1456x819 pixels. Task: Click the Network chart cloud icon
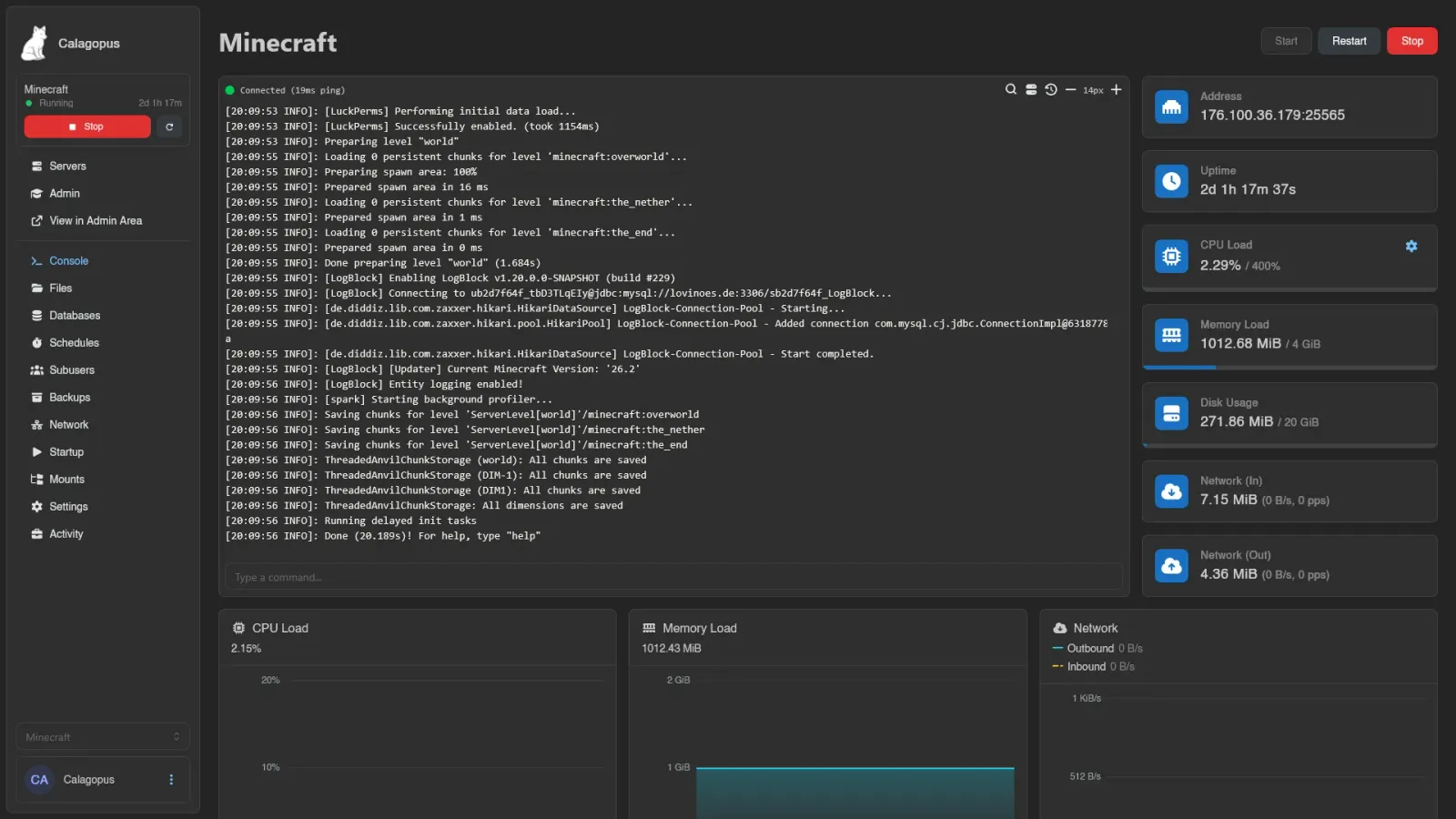click(x=1060, y=628)
